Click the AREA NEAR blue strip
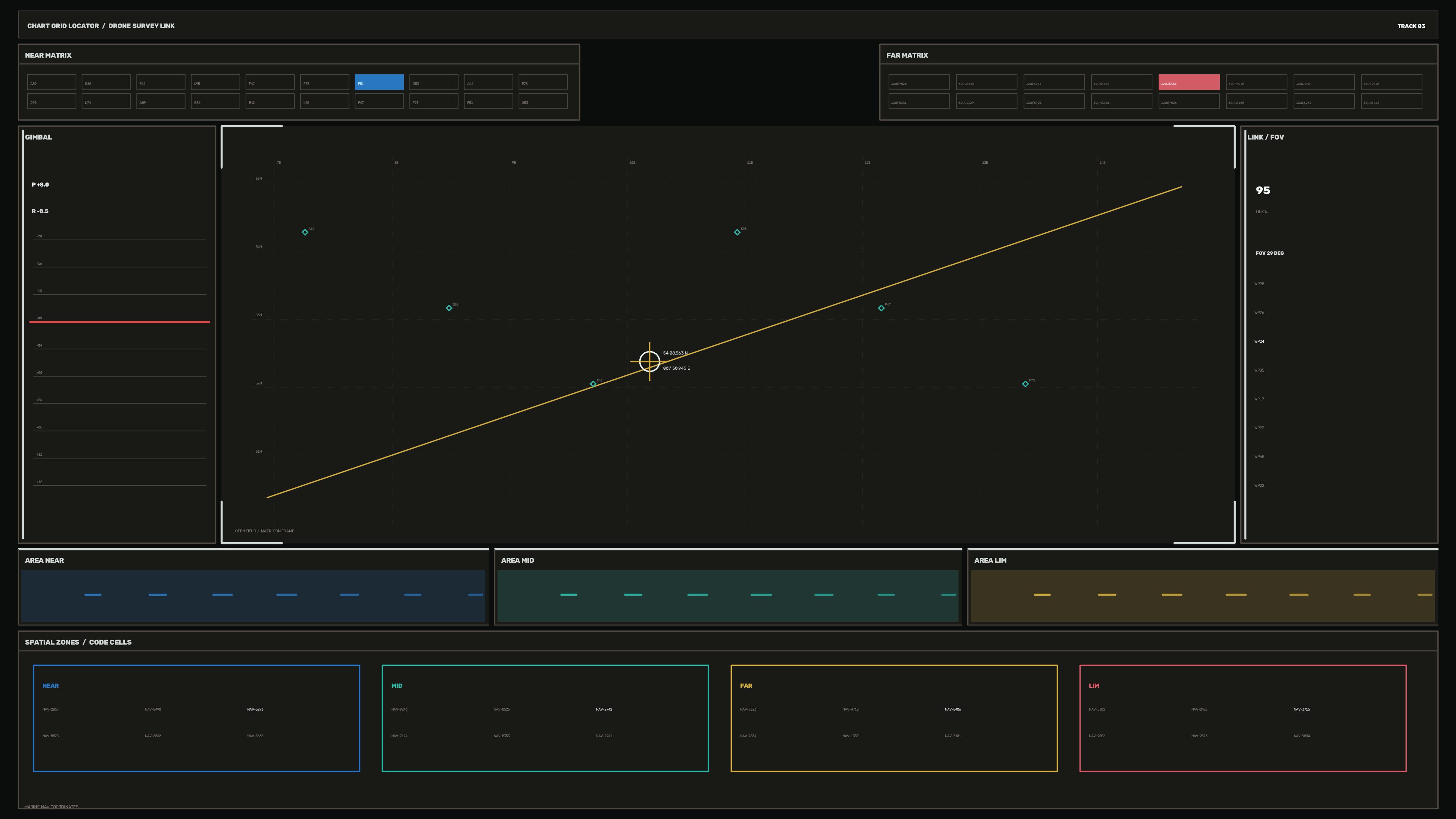The height and width of the screenshot is (819, 1456). (x=253, y=596)
